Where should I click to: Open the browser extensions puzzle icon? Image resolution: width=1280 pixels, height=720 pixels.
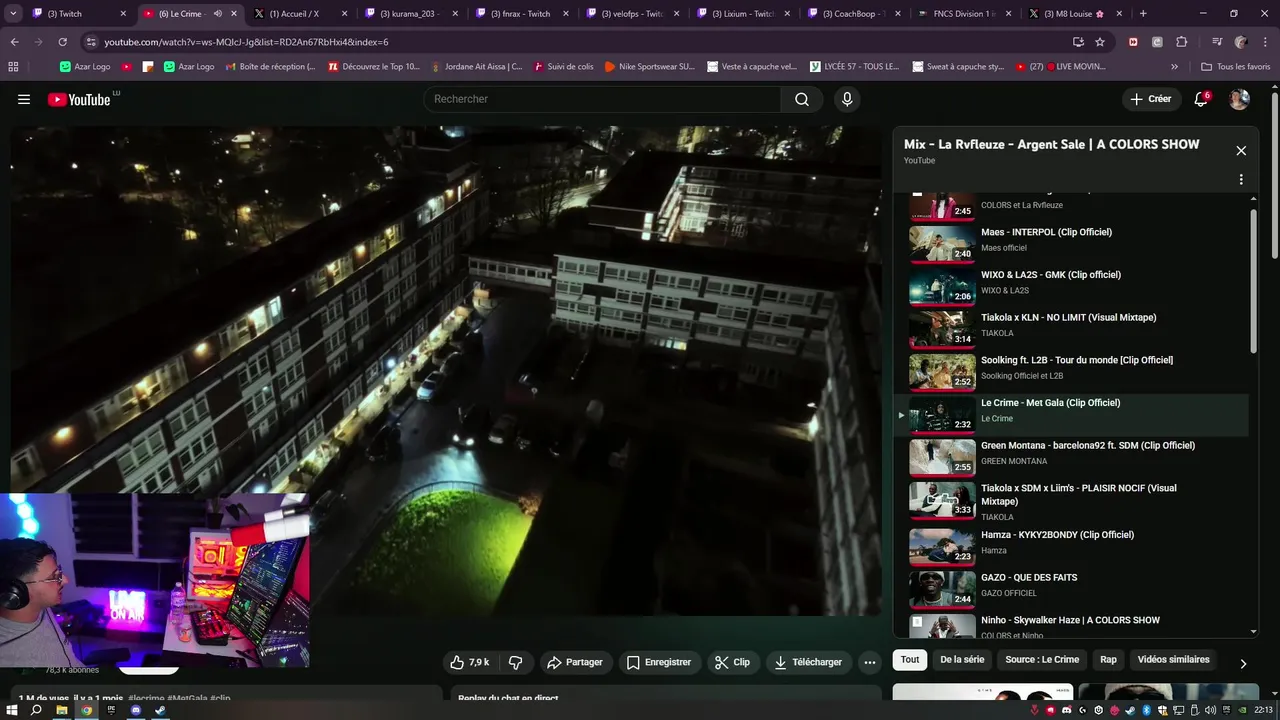[x=1181, y=42]
